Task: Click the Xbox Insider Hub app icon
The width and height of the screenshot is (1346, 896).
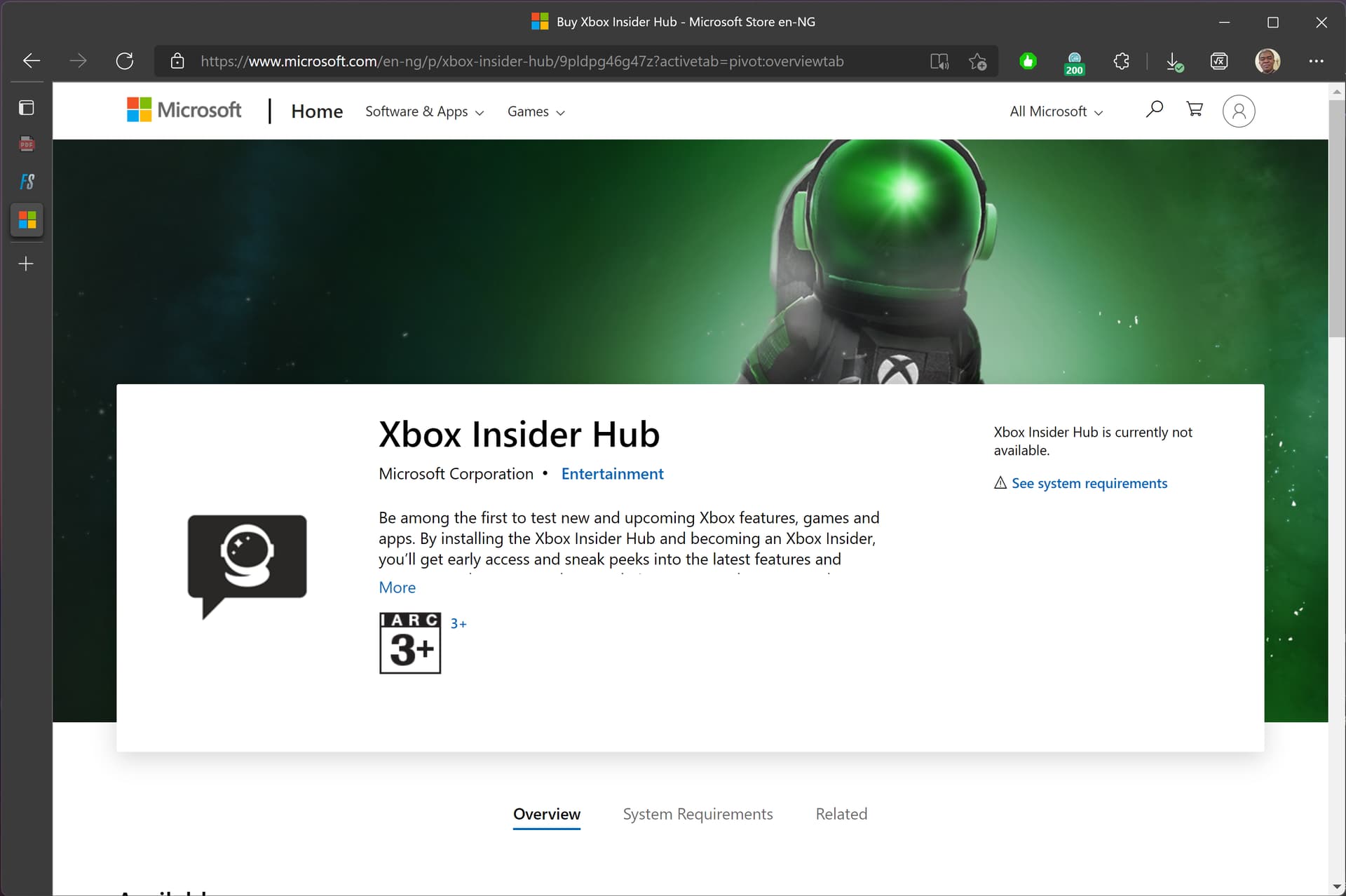Action: coord(247,566)
